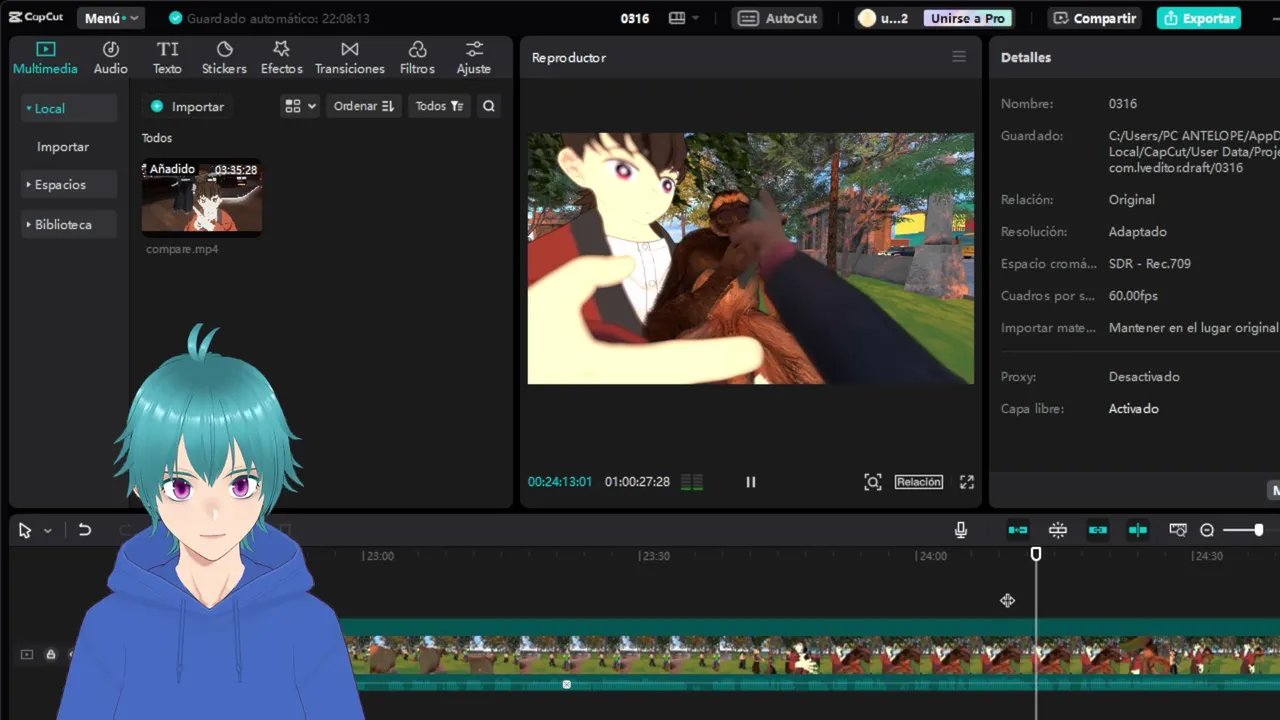Click Unirse a Pro button
This screenshot has width=1280, height=720.
[x=968, y=18]
